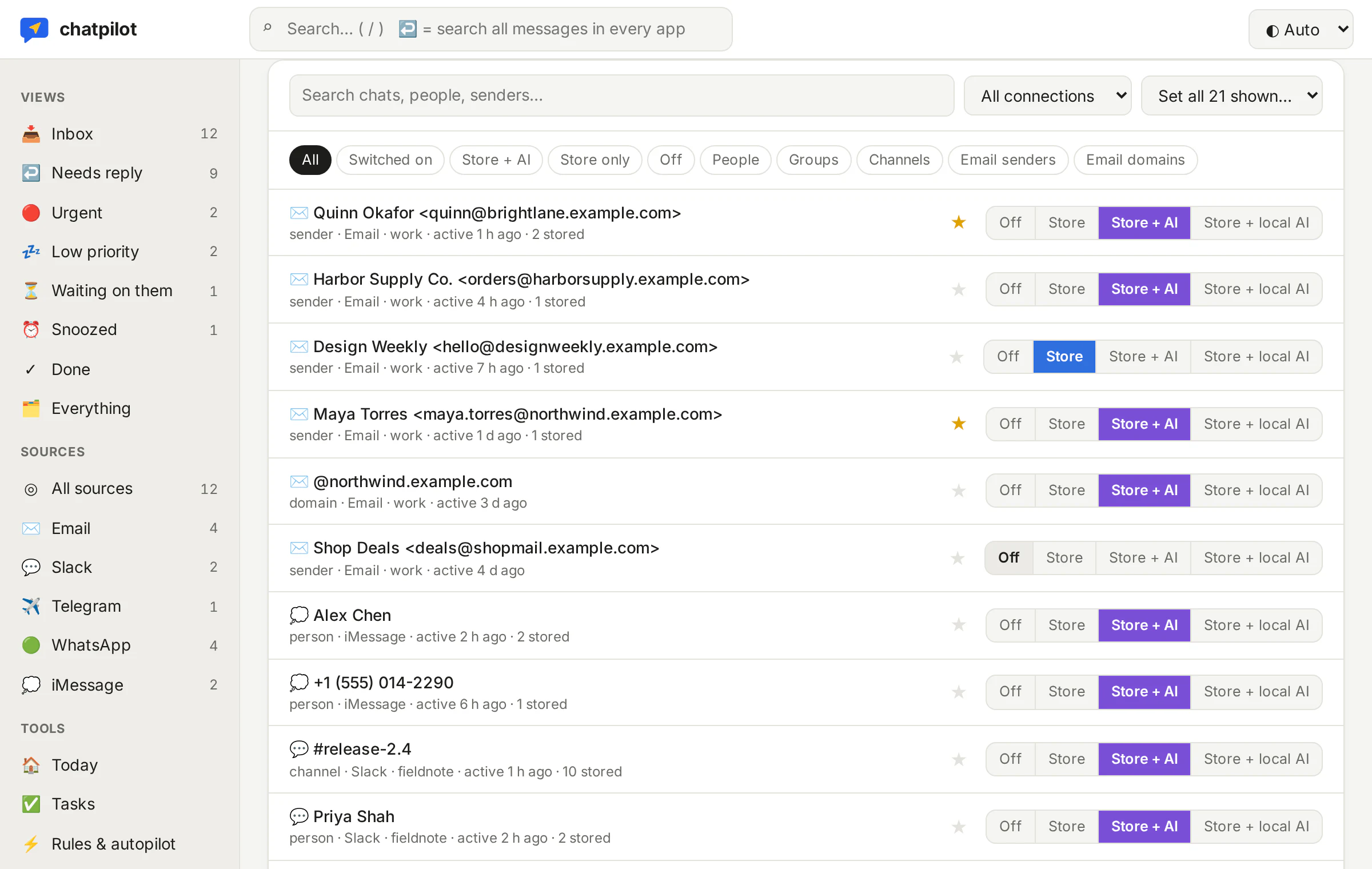Open the All connections dropdown
Image resolution: width=1372 pixels, height=869 pixels.
(1047, 96)
